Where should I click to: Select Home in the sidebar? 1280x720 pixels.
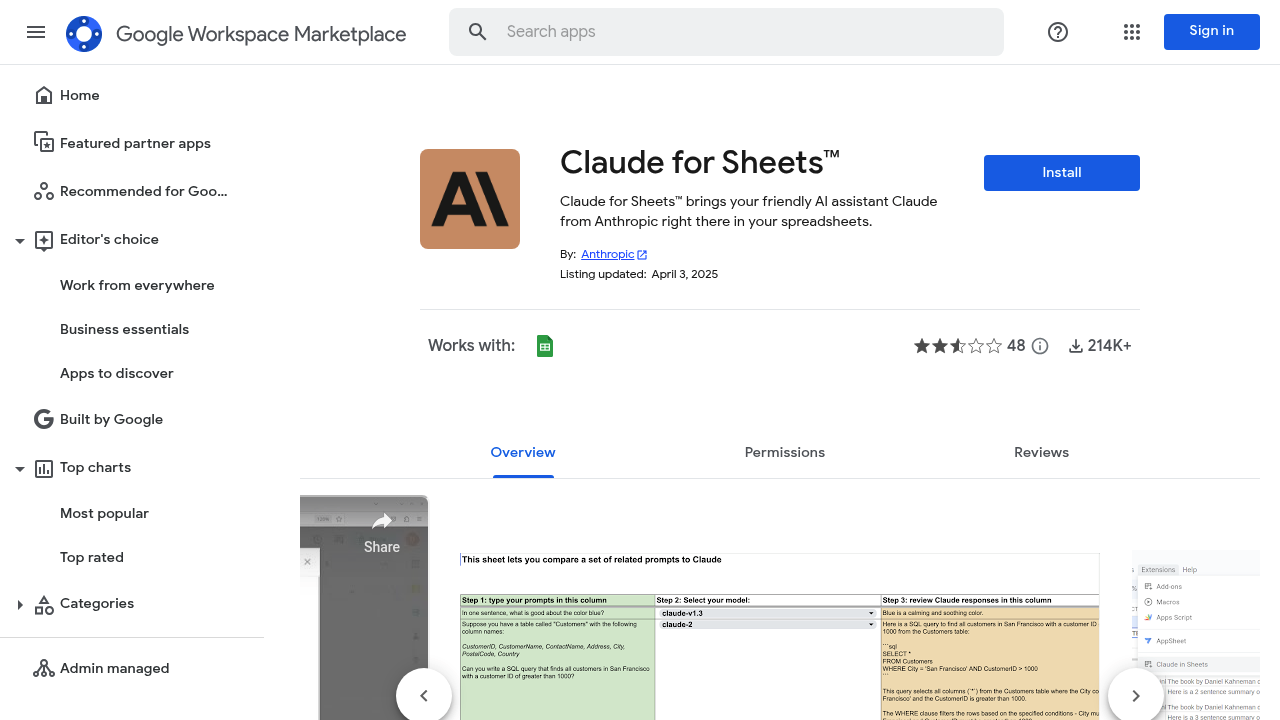[x=79, y=95]
